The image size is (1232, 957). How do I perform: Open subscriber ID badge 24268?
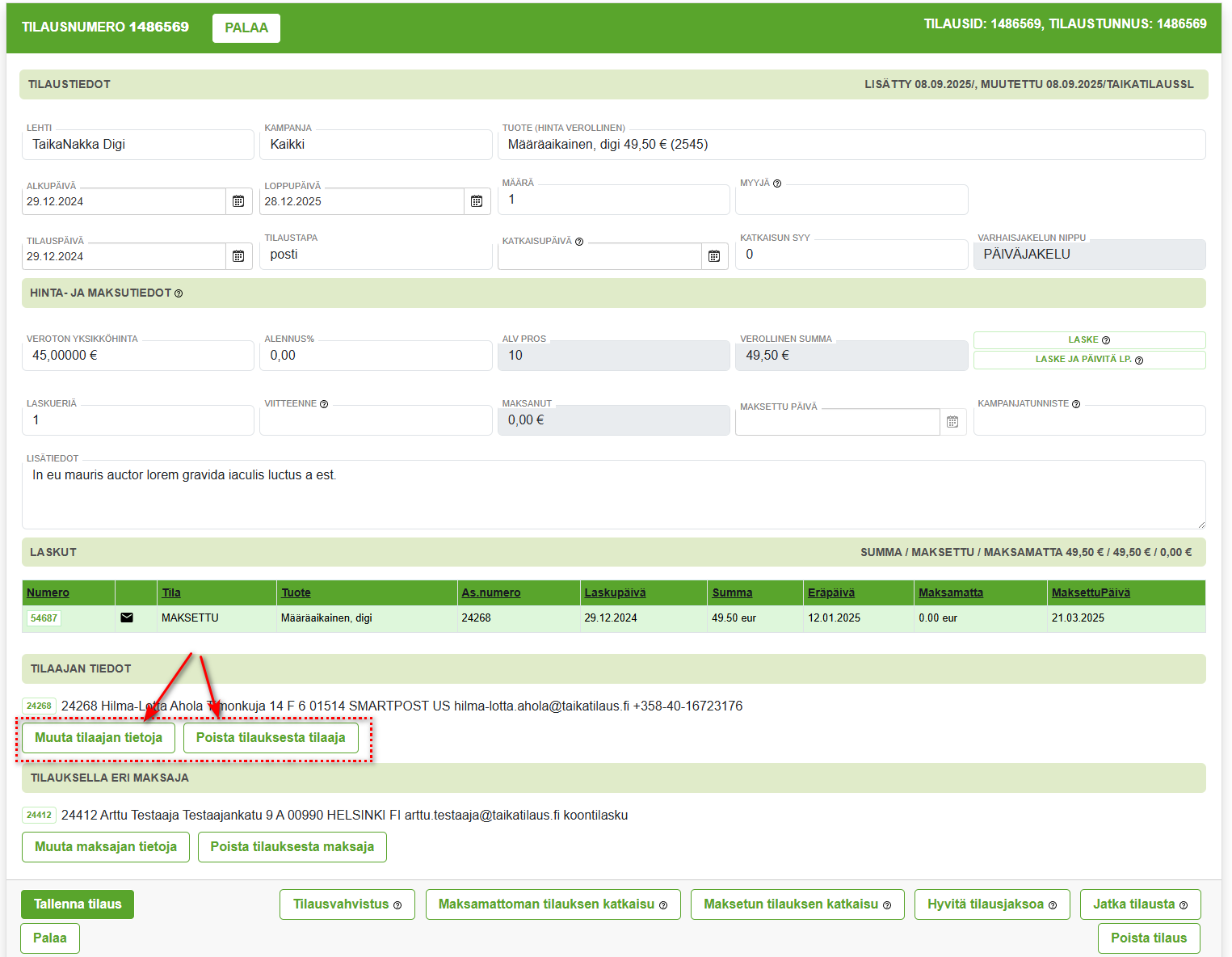[x=39, y=706]
